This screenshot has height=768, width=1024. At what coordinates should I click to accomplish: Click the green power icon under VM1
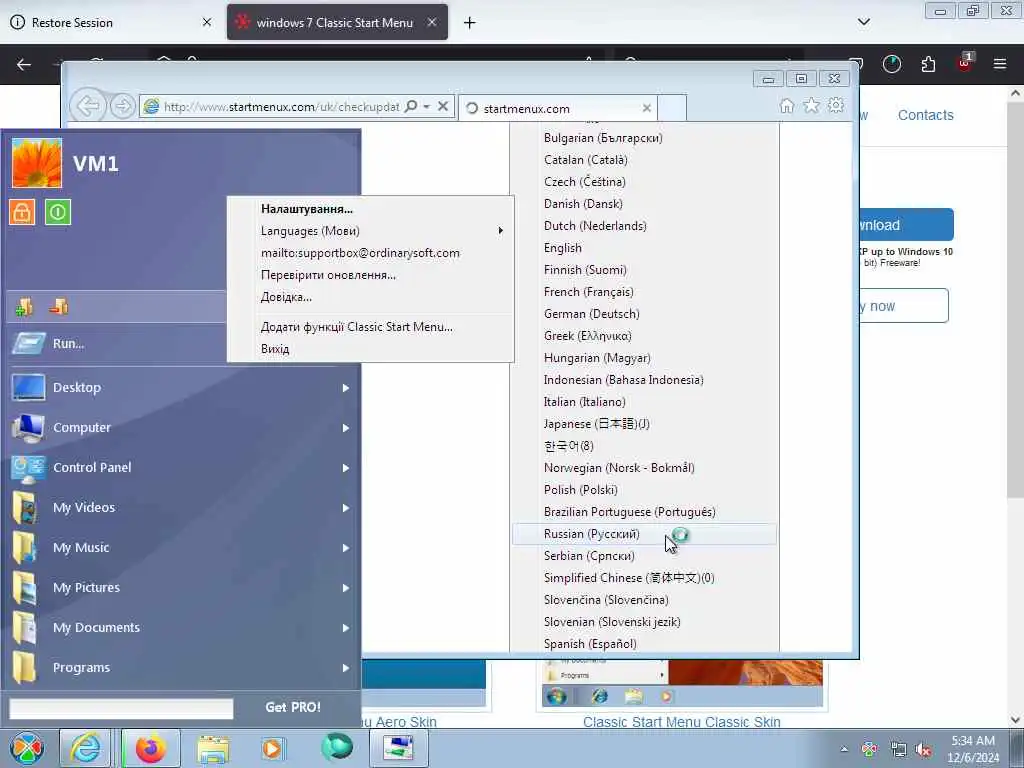pyautogui.click(x=57, y=212)
